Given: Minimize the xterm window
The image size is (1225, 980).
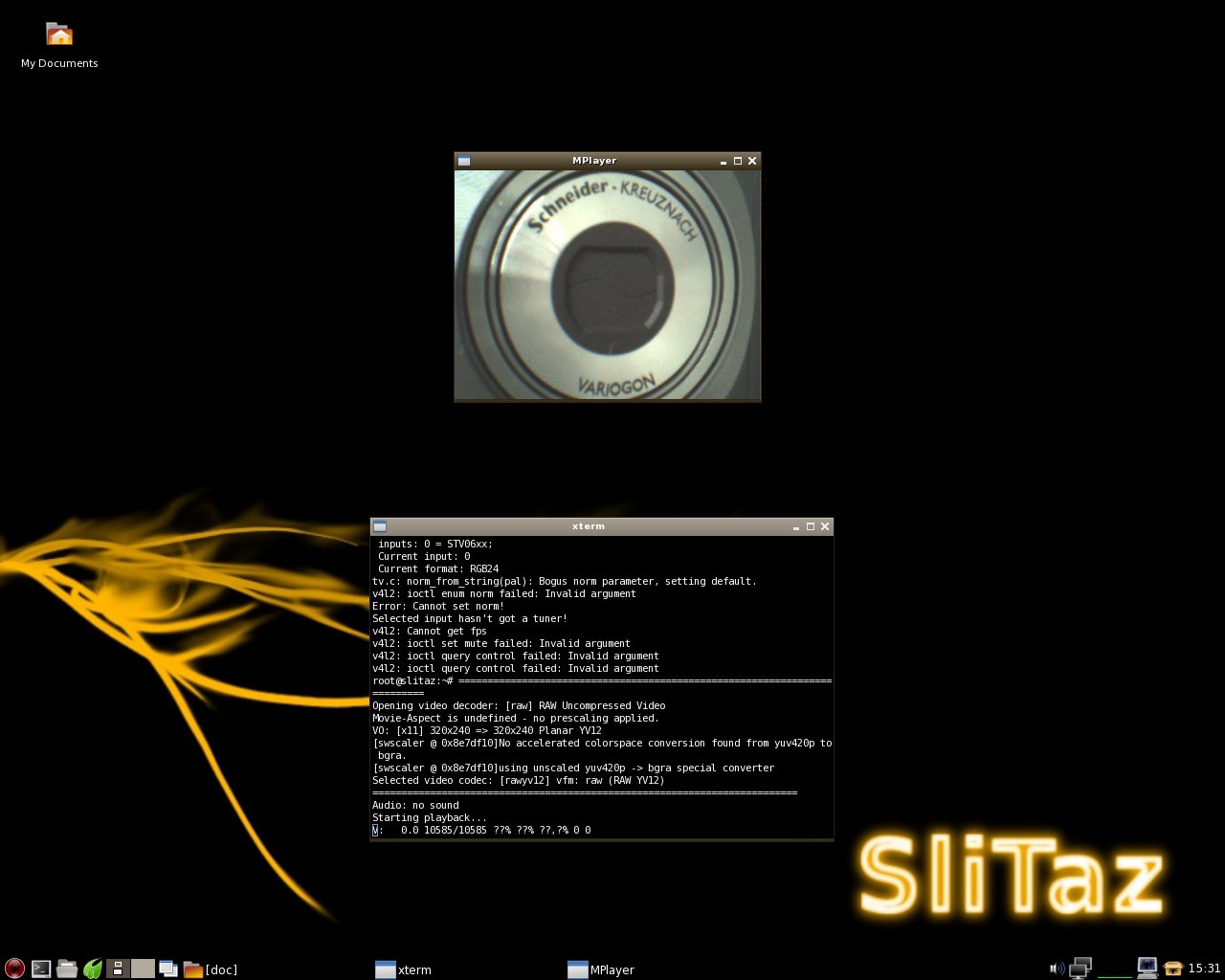Looking at the screenshot, I should pos(796,526).
